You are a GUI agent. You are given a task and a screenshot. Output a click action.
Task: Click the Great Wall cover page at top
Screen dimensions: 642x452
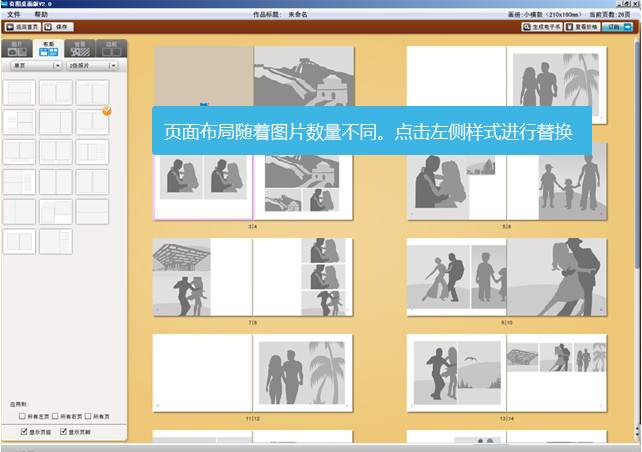[x=304, y=76]
